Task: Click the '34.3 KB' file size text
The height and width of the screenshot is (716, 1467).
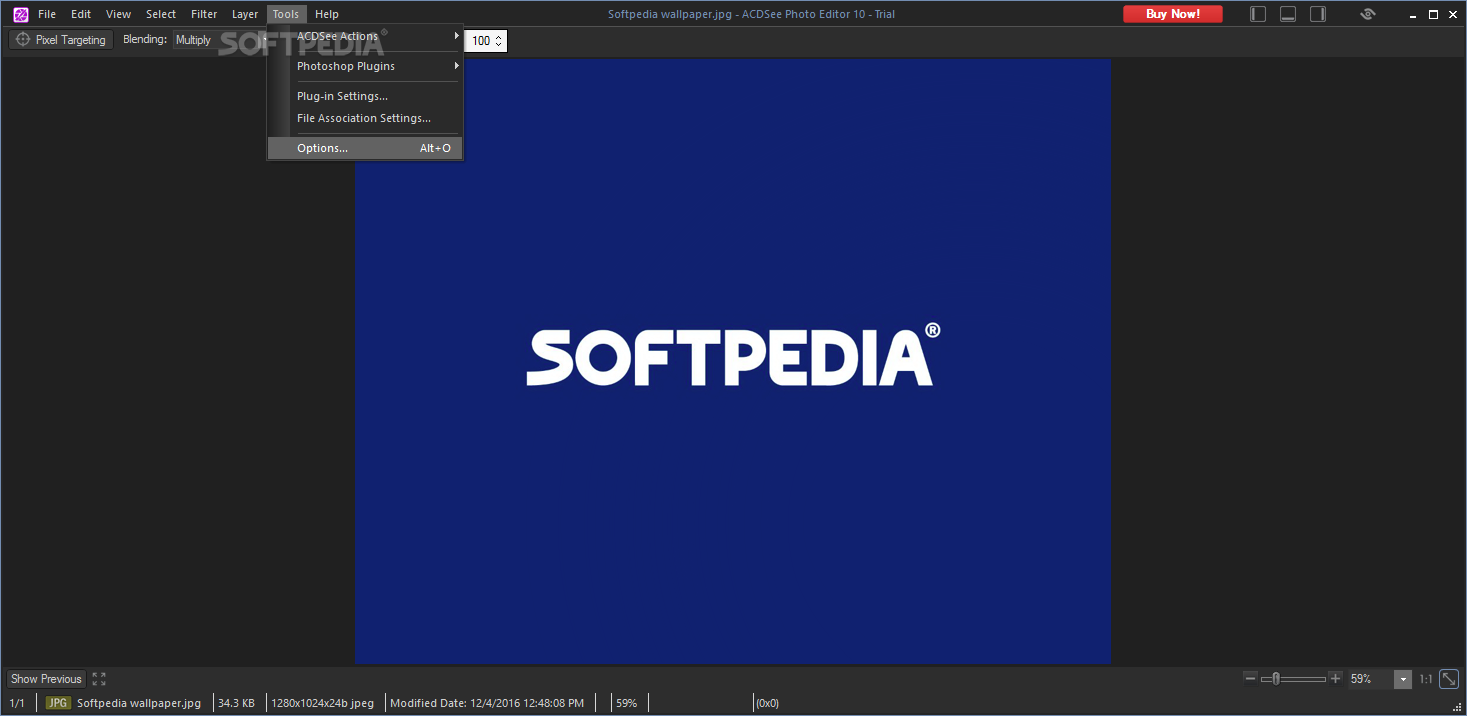Action: point(236,703)
